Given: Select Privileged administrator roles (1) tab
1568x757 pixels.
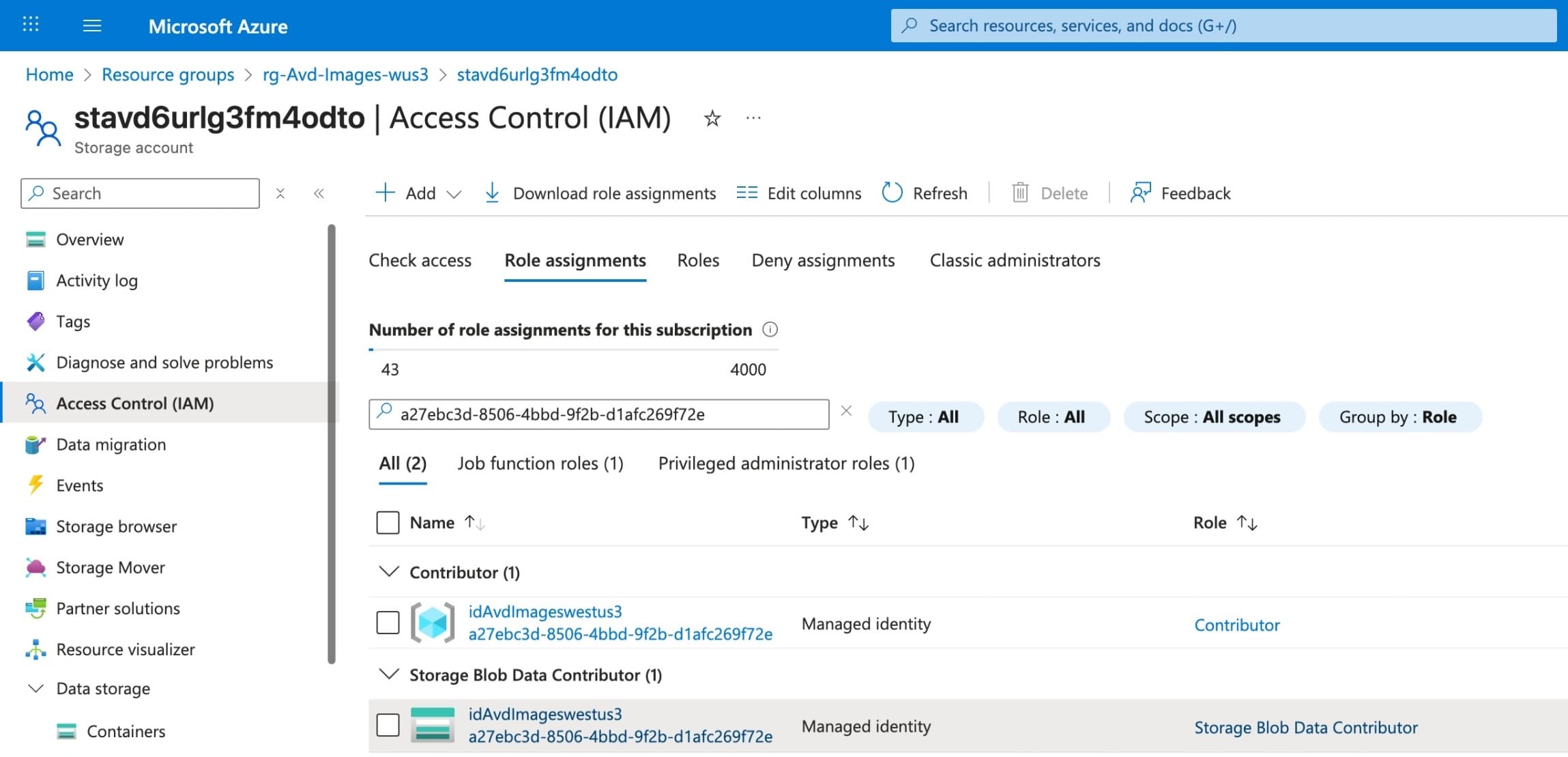Looking at the screenshot, I should 786,463.
